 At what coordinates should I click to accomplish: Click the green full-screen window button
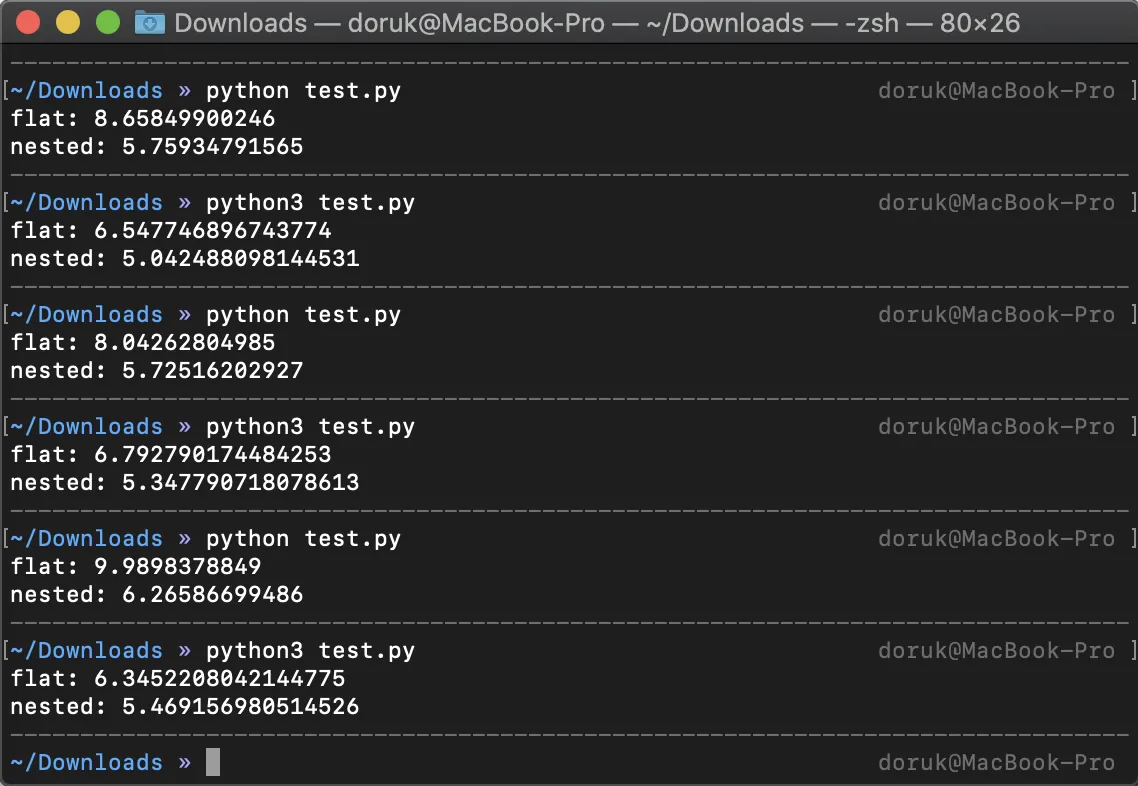click(x=107, y=22)
